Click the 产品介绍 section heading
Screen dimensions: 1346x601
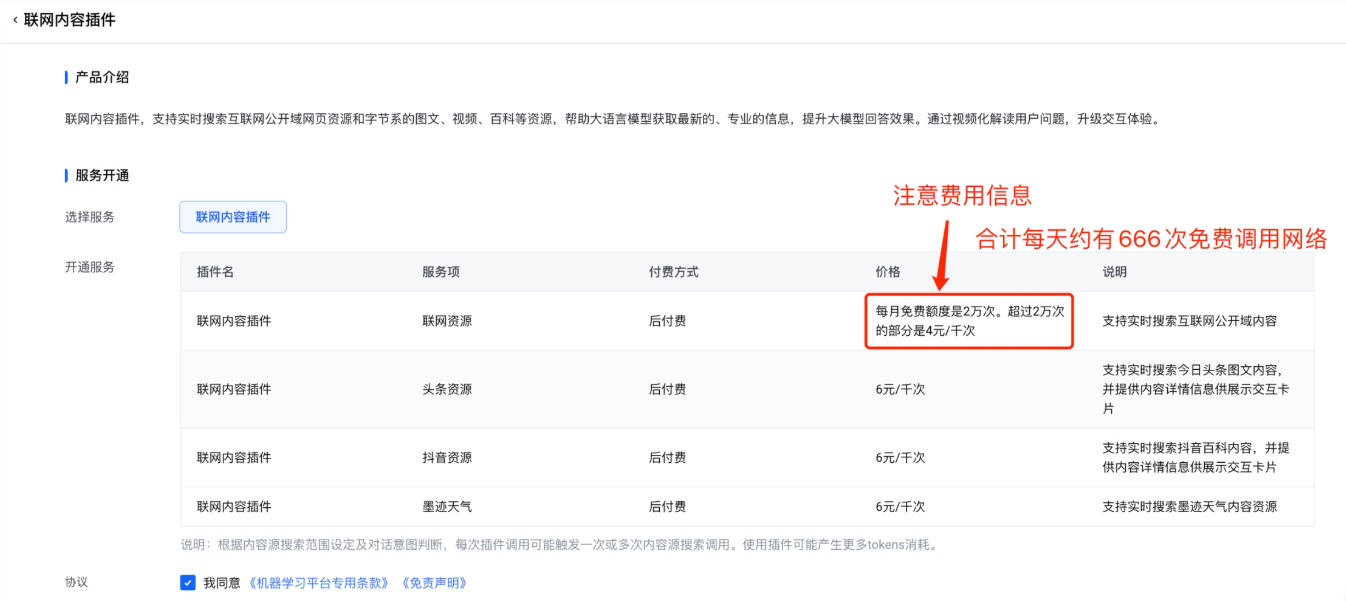click(x=102, y=77)
